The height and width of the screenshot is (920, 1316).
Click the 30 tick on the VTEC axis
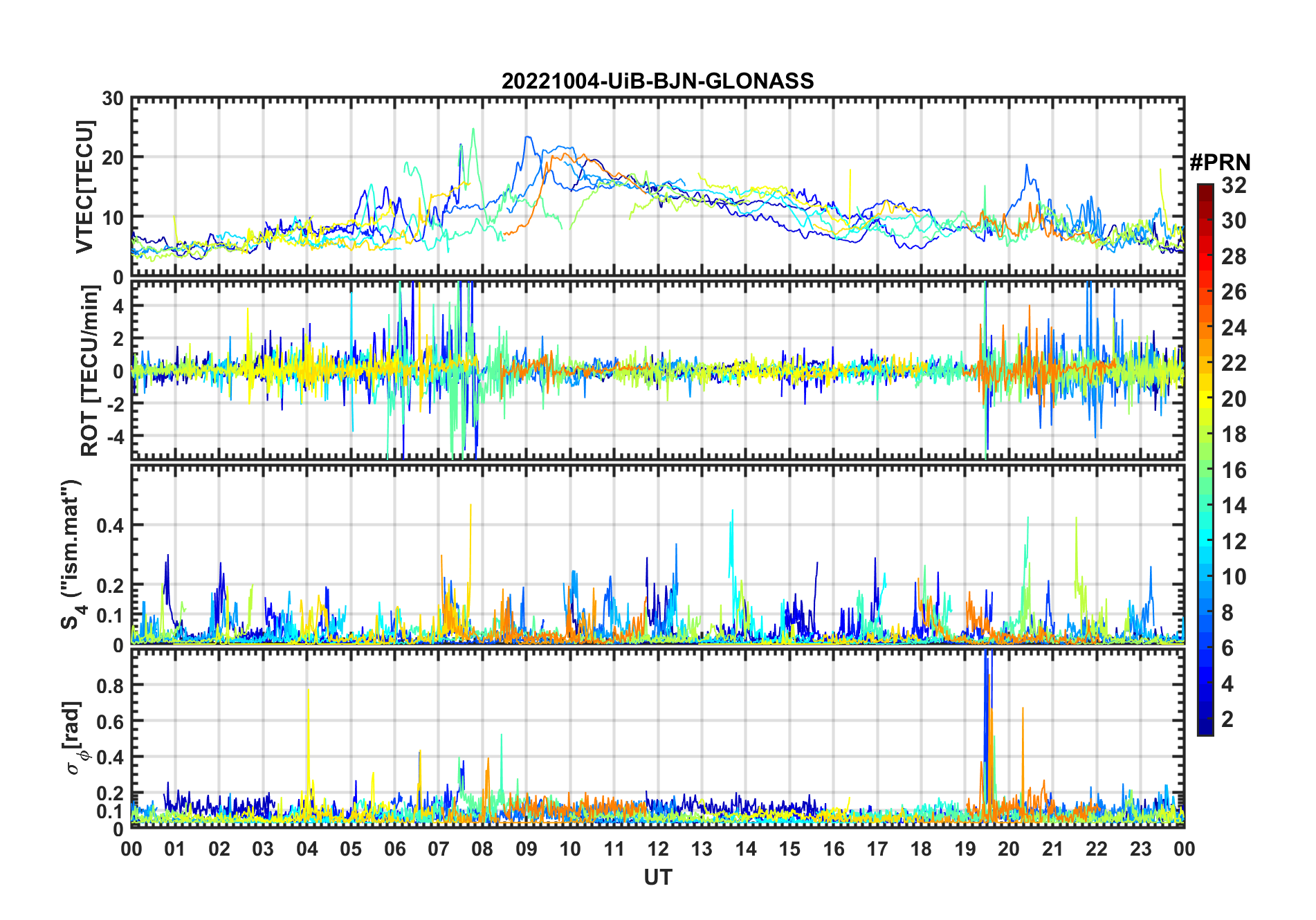pos(113,99)
